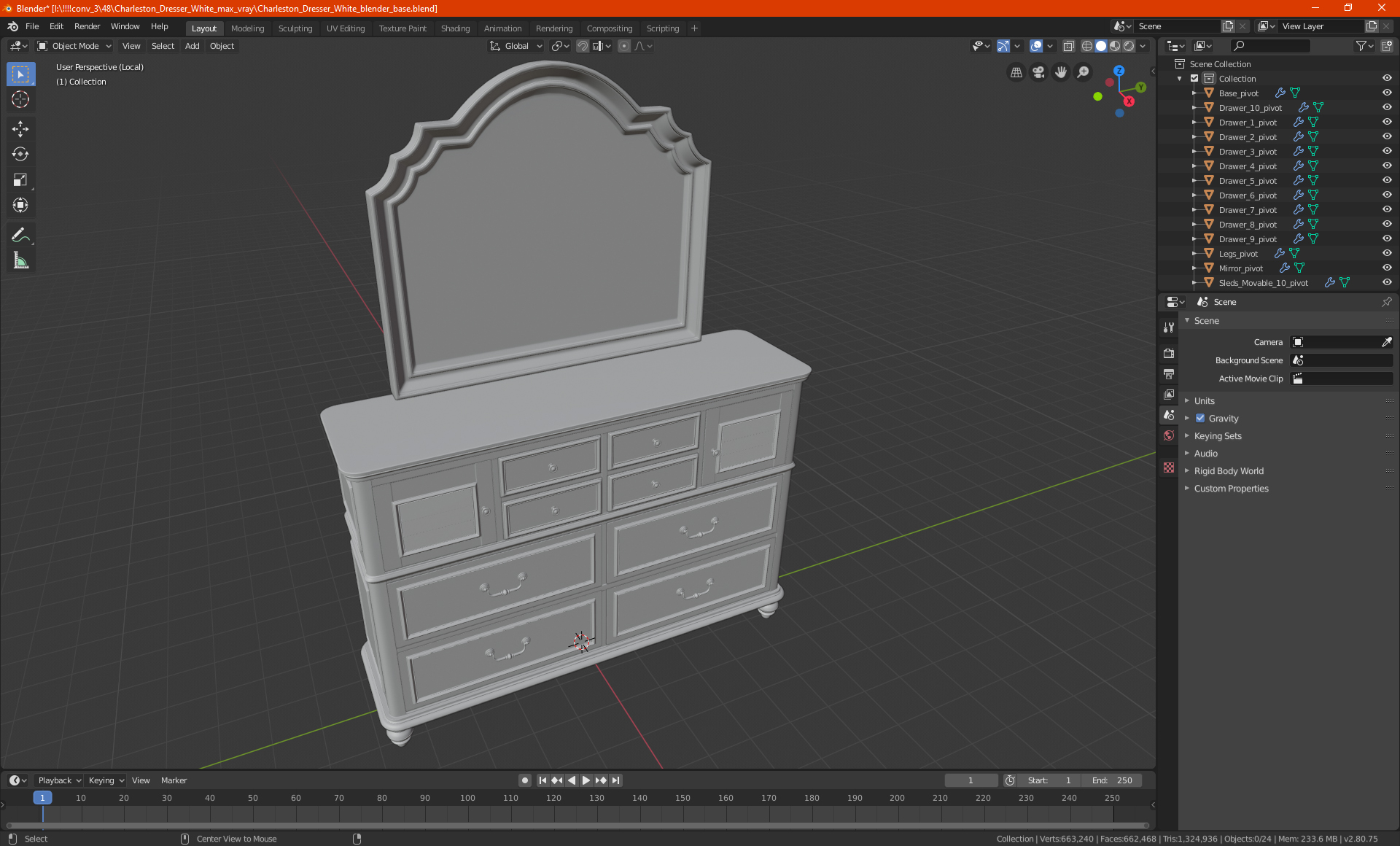1400x846 pixels.
Task: Activate the Annotate tool
Action: tap(20, 235)
